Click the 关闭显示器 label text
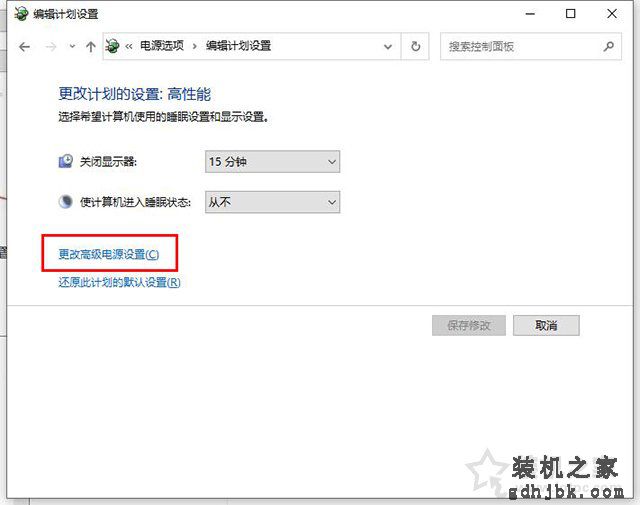Screen dimensions: 640x505 pyautogui.click(x=108, y=162)
